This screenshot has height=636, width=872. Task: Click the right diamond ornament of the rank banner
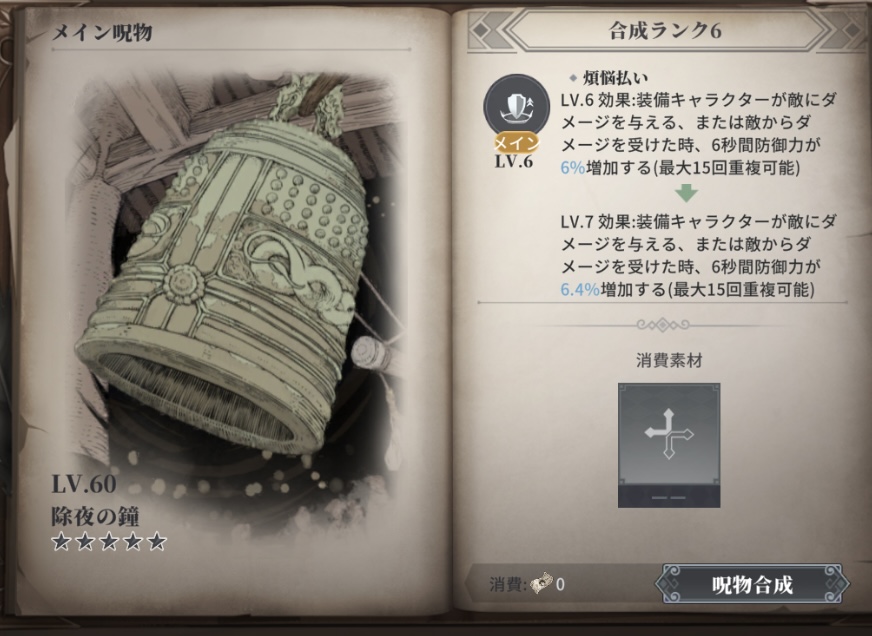[x=850, y=31]
